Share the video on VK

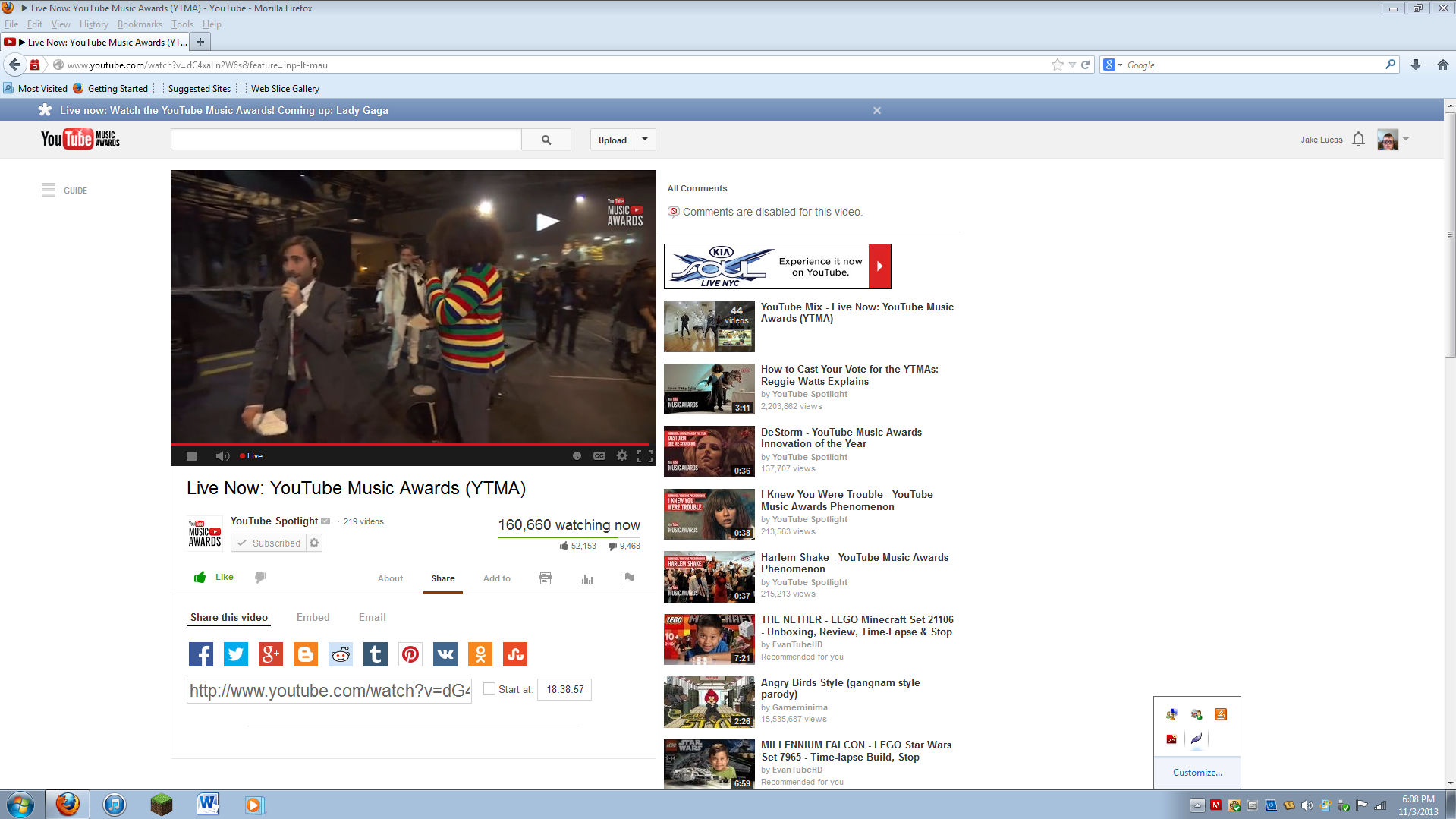coord(445,654)
